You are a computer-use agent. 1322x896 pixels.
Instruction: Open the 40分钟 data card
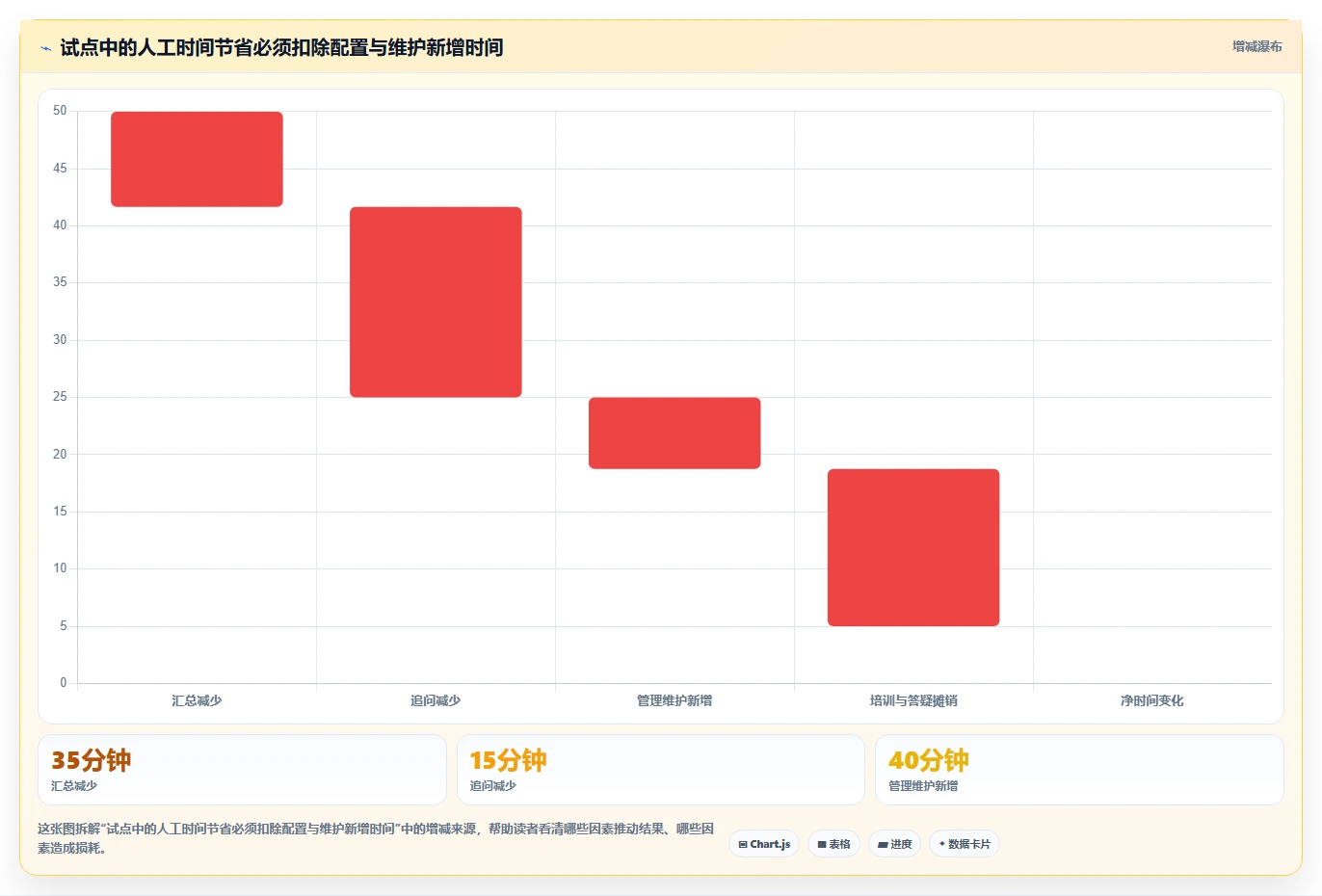pos(1079,770)
